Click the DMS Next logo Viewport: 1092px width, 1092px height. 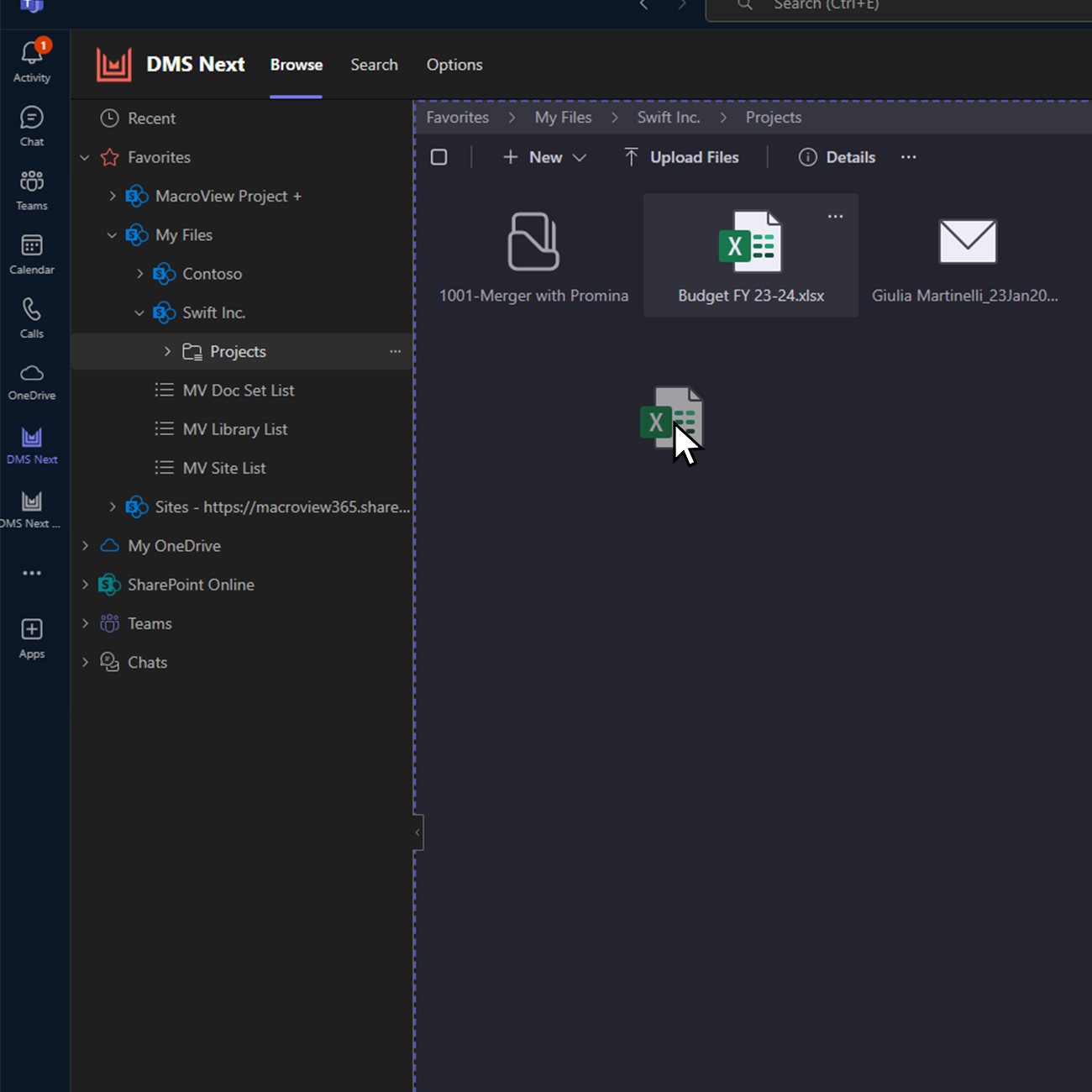point(114,65)
